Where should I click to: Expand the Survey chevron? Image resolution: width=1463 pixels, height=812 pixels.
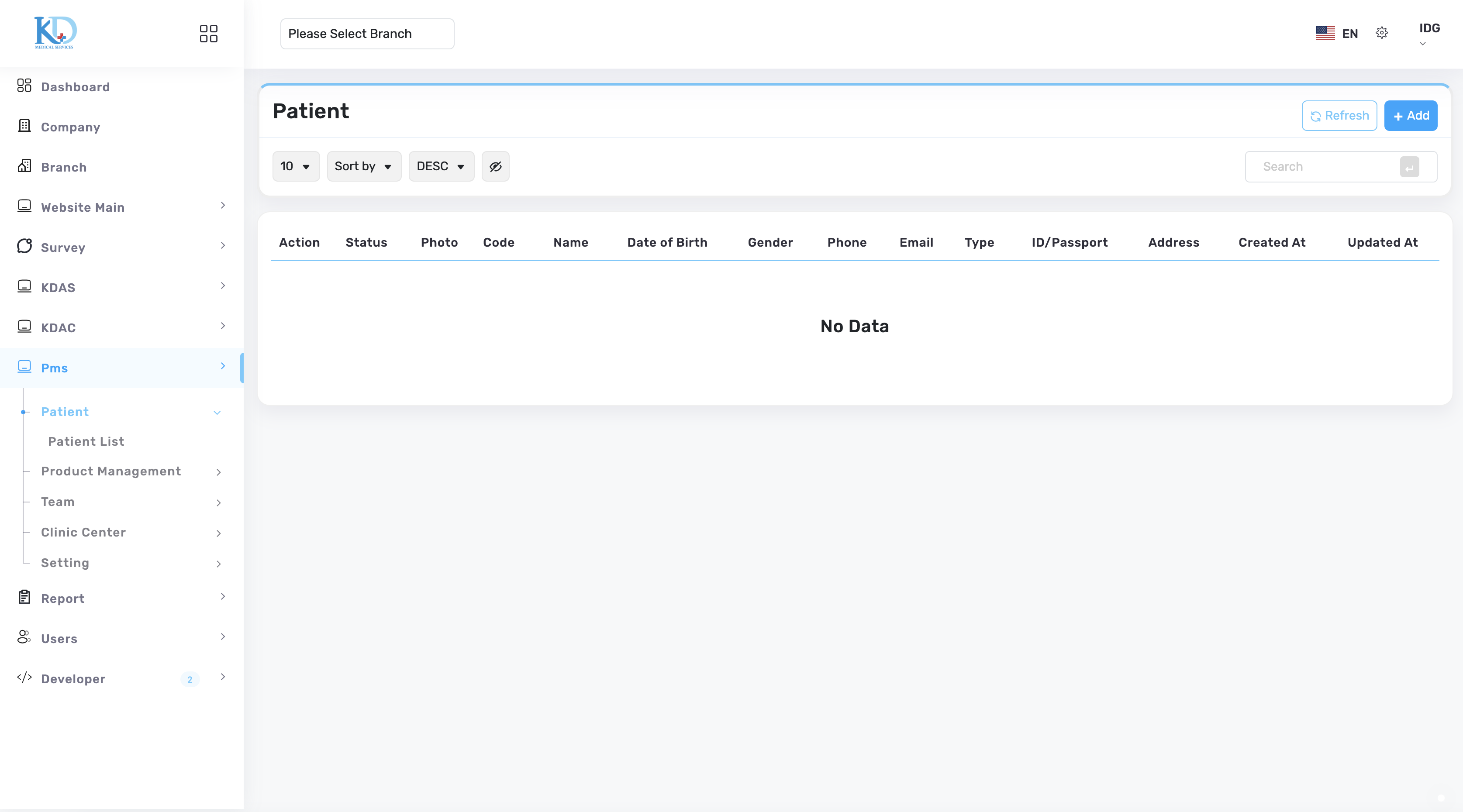coord(223,246)
